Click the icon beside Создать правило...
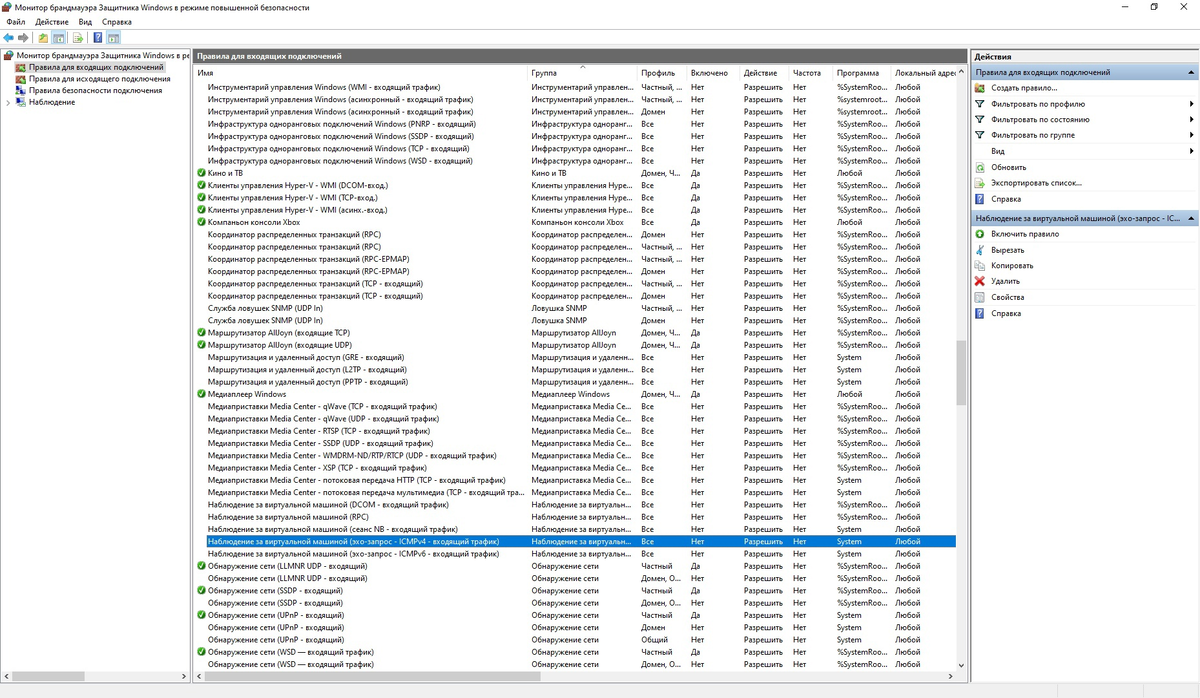 coord(981,88)
